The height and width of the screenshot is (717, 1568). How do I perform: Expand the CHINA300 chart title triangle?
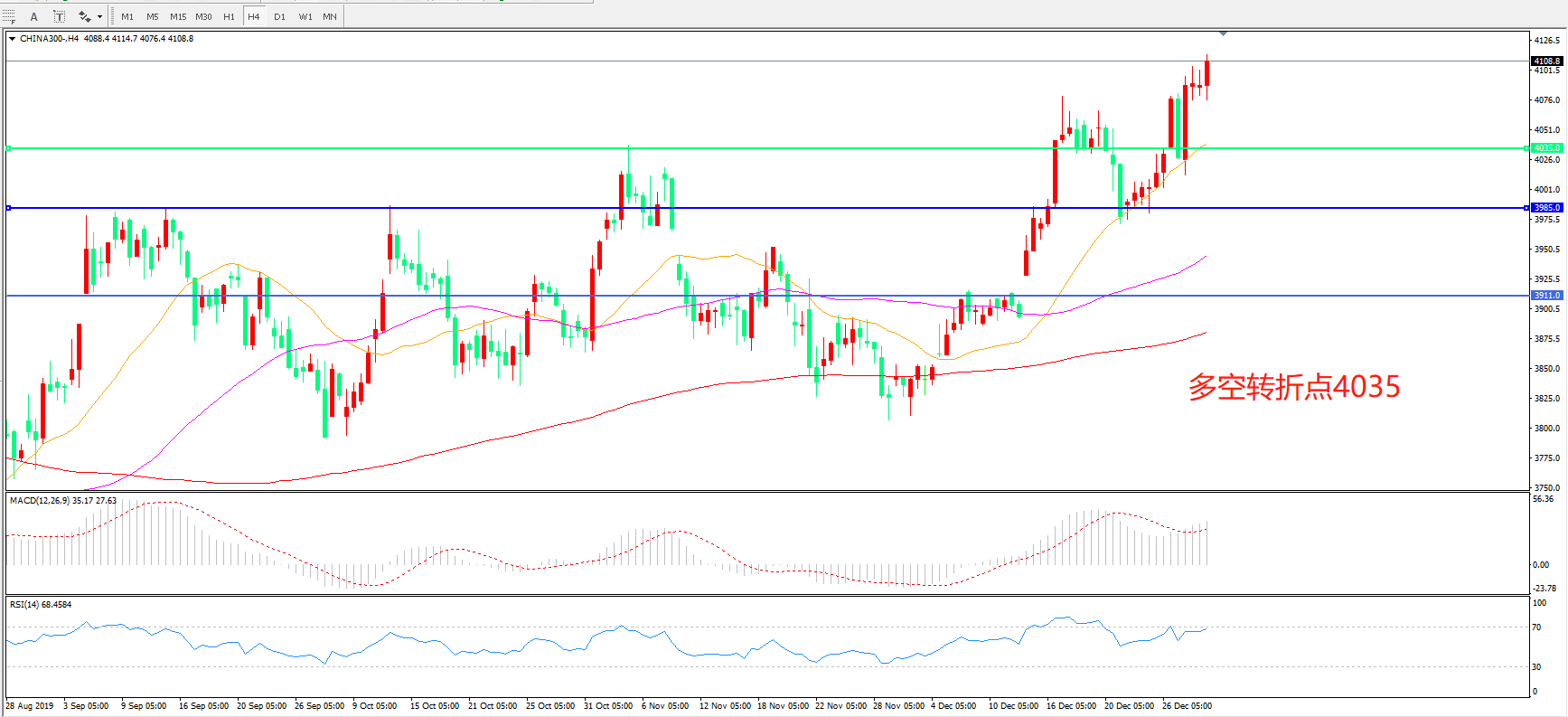[12, 39]
